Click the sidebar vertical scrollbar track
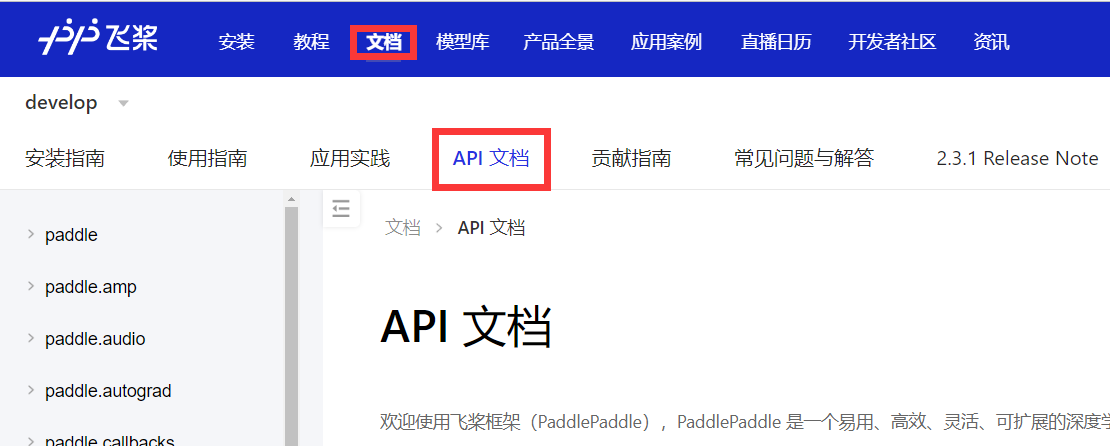1110x446 pixels. (x=292, y=326)
